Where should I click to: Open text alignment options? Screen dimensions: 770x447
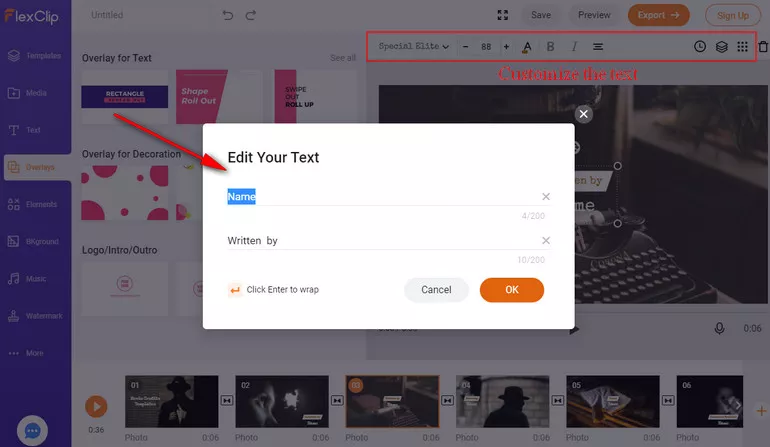coord(598,47)
